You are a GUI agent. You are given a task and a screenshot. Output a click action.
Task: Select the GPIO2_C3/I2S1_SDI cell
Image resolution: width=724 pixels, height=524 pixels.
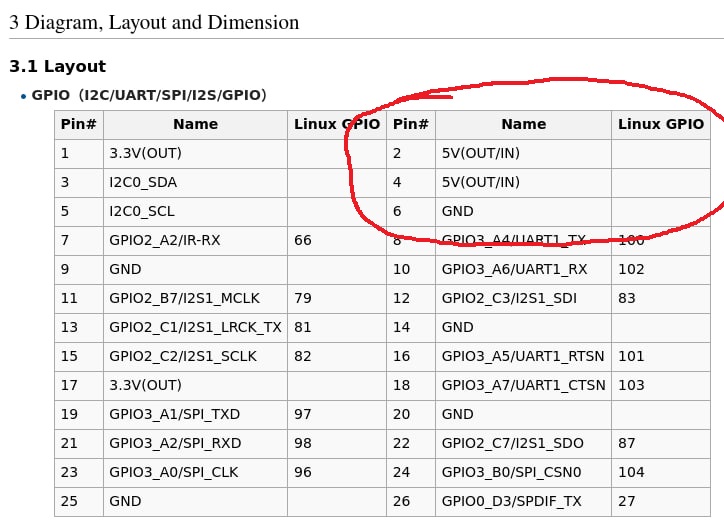click(x=508, y=298)
